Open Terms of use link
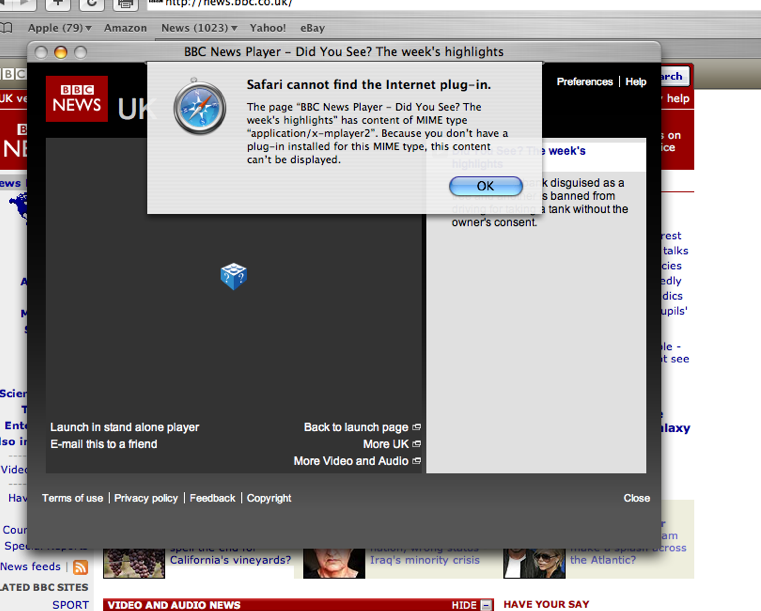 [x=72, y=498]
